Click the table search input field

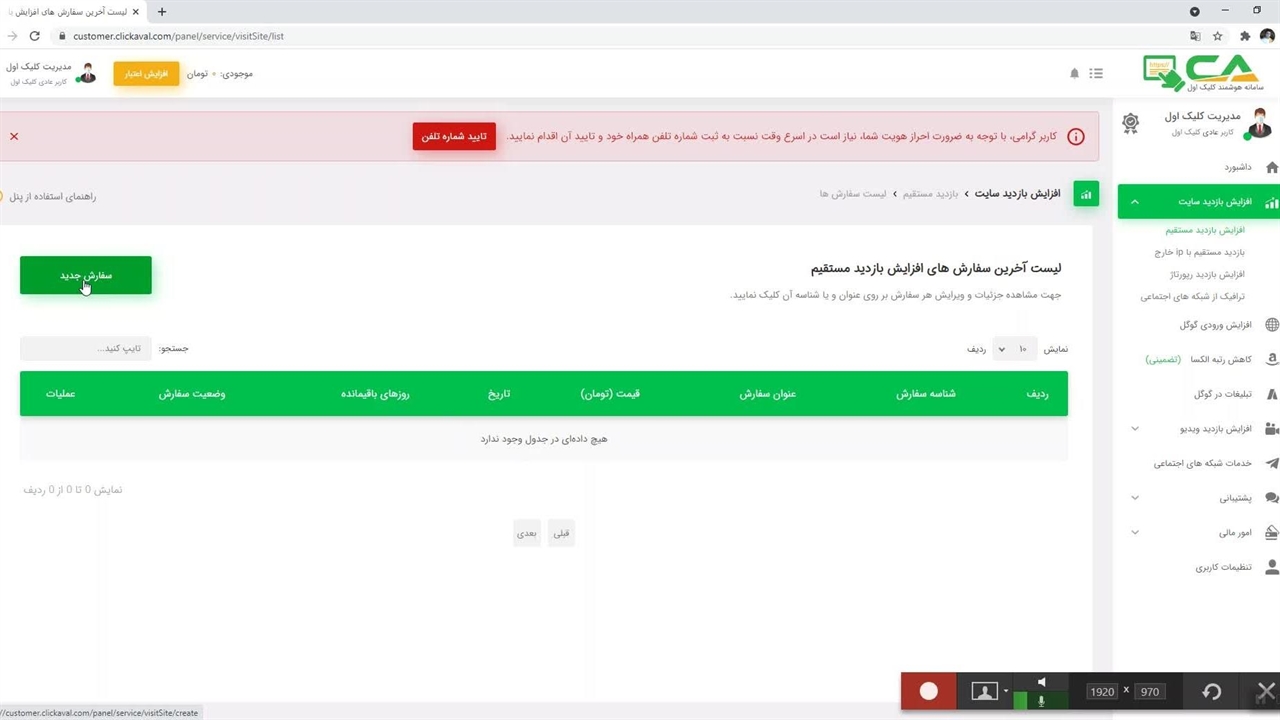point(86,349)
